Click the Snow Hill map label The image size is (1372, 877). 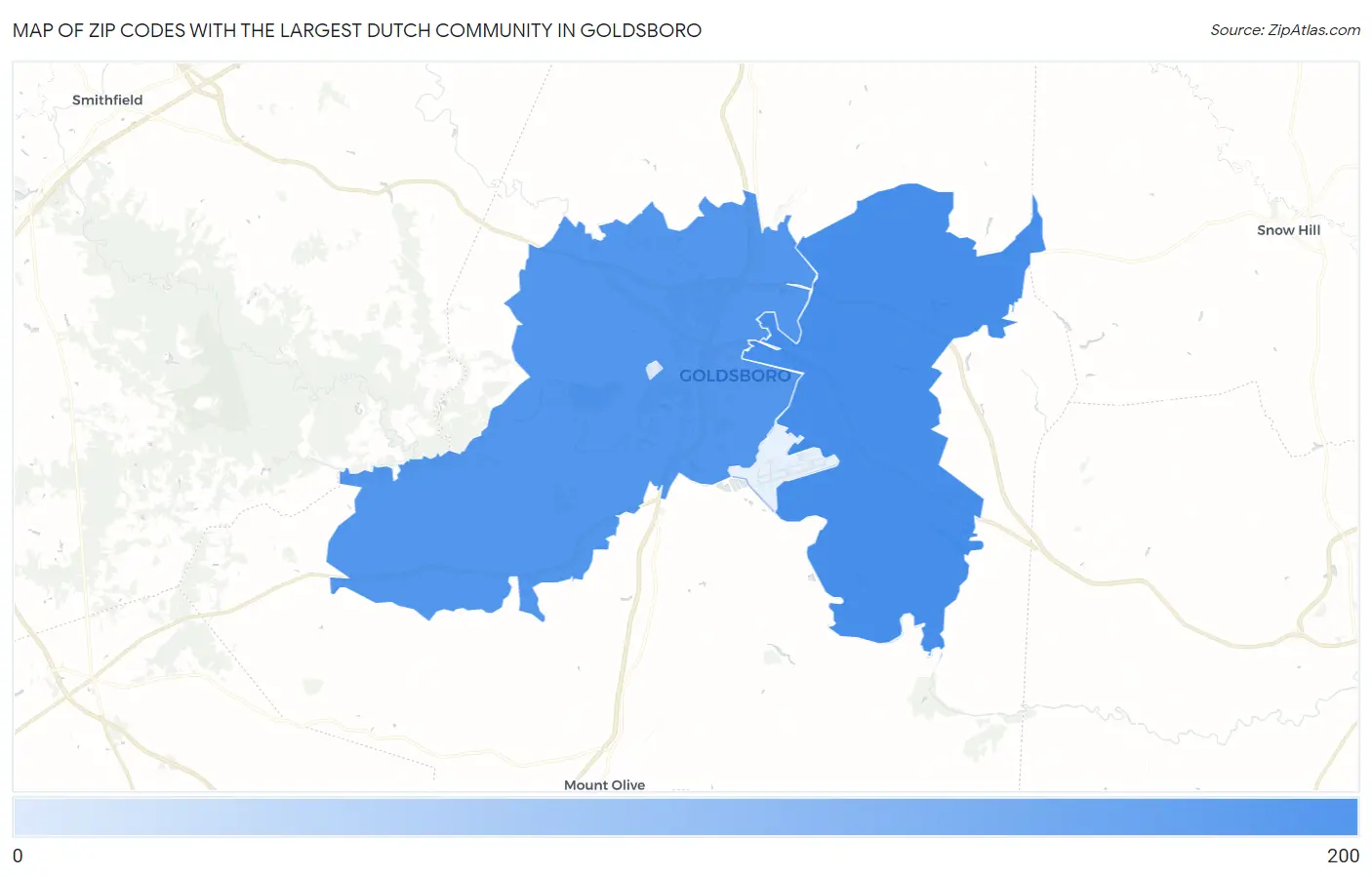click(x=1288, y=230)
